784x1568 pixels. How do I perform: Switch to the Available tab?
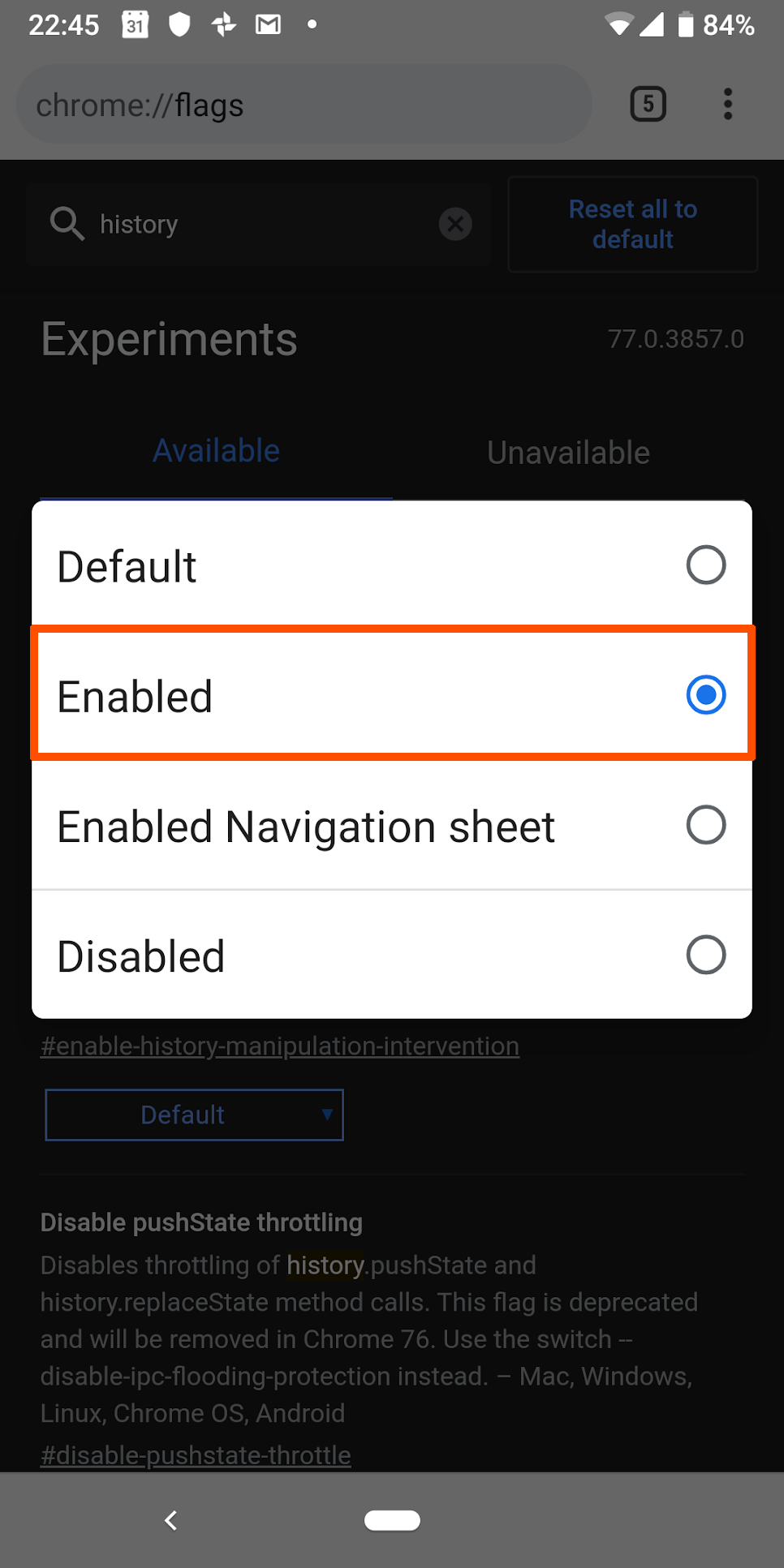click(216, 451)
